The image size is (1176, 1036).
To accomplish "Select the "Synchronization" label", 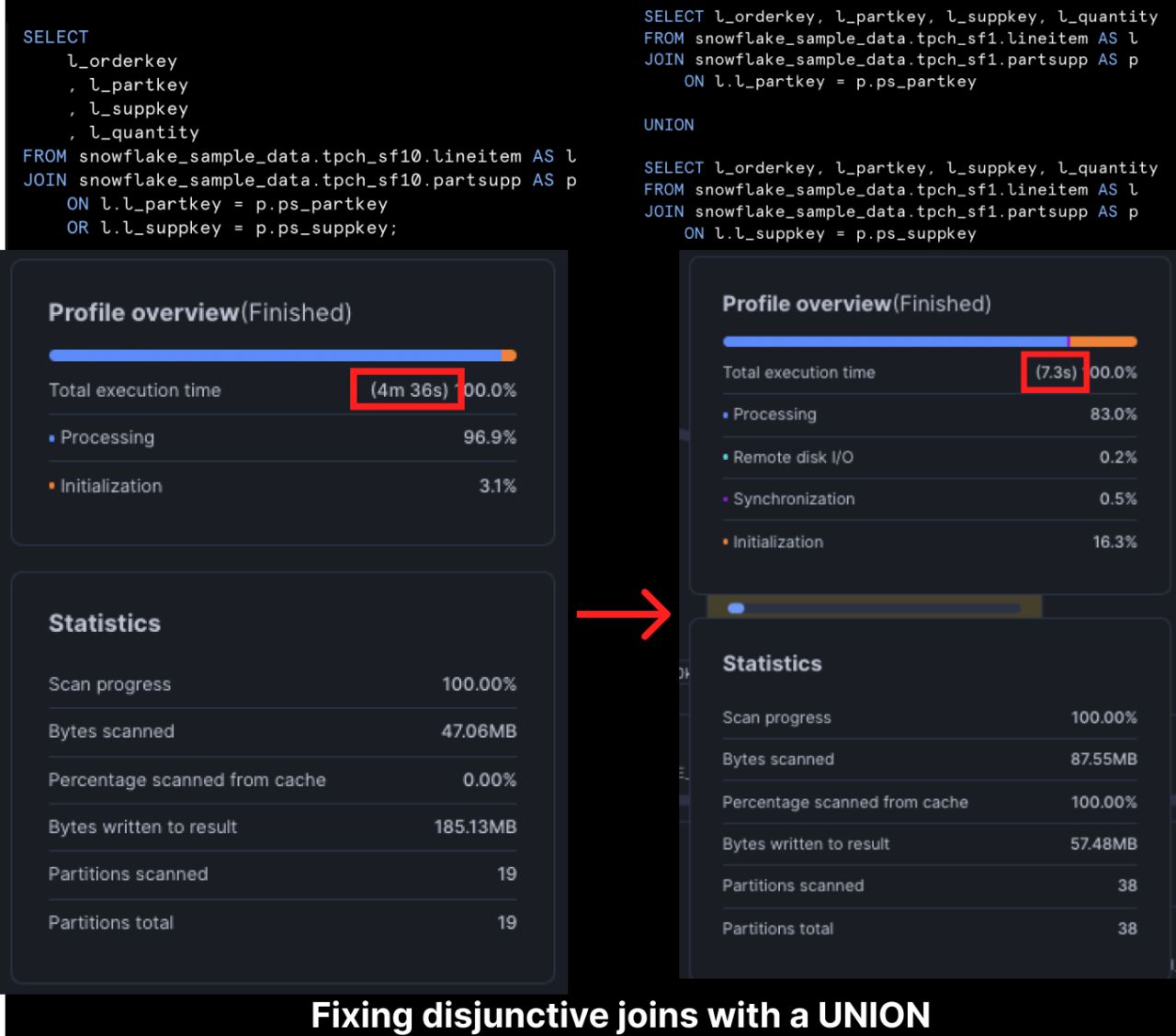I will 794,499.
